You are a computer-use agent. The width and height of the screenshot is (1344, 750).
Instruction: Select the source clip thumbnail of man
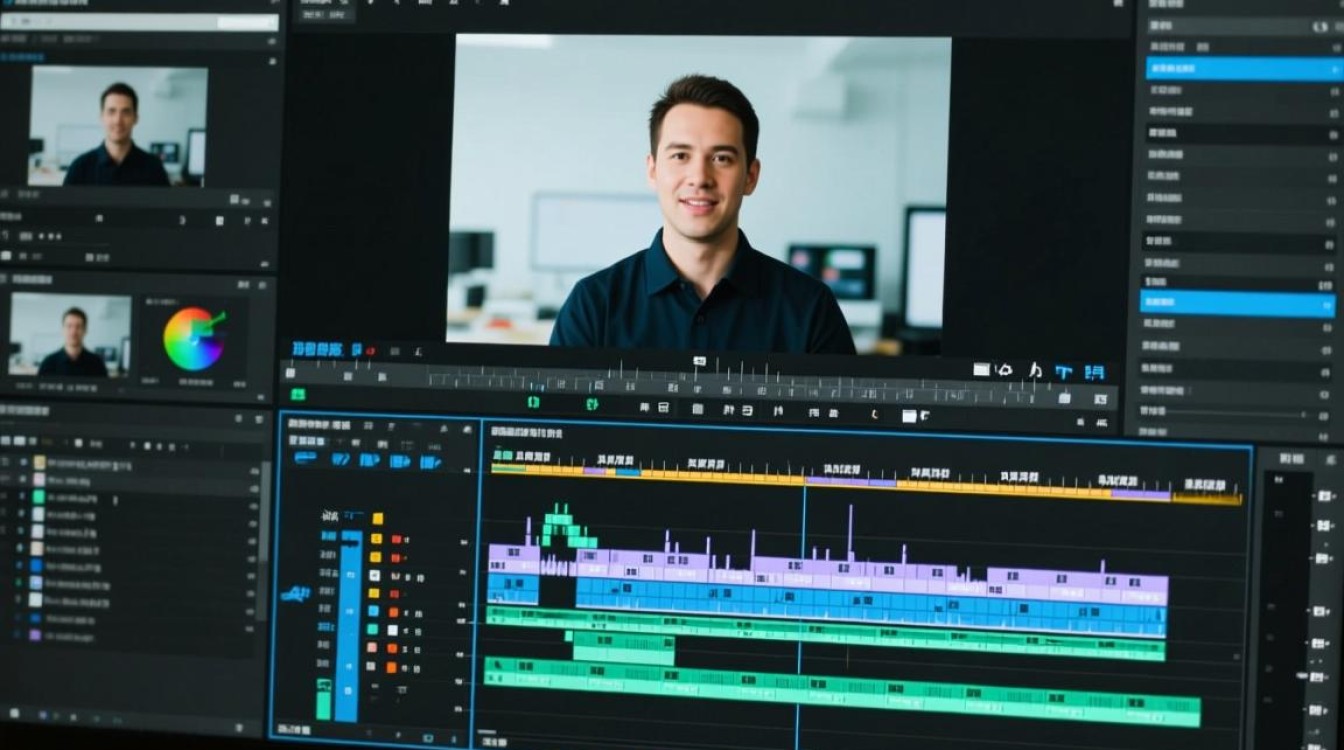(x=118, y=126)
